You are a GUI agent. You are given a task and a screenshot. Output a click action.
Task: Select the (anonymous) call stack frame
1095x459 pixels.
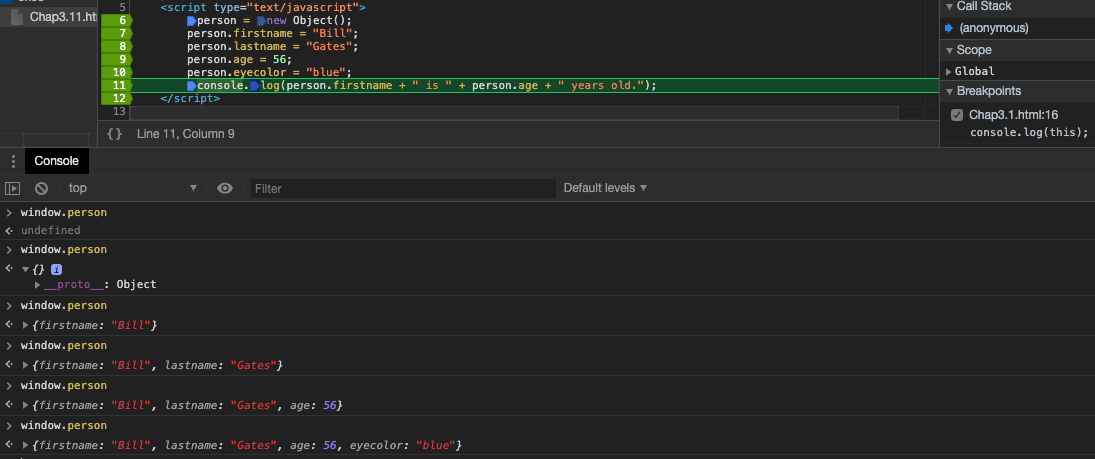tap(993, 29)
